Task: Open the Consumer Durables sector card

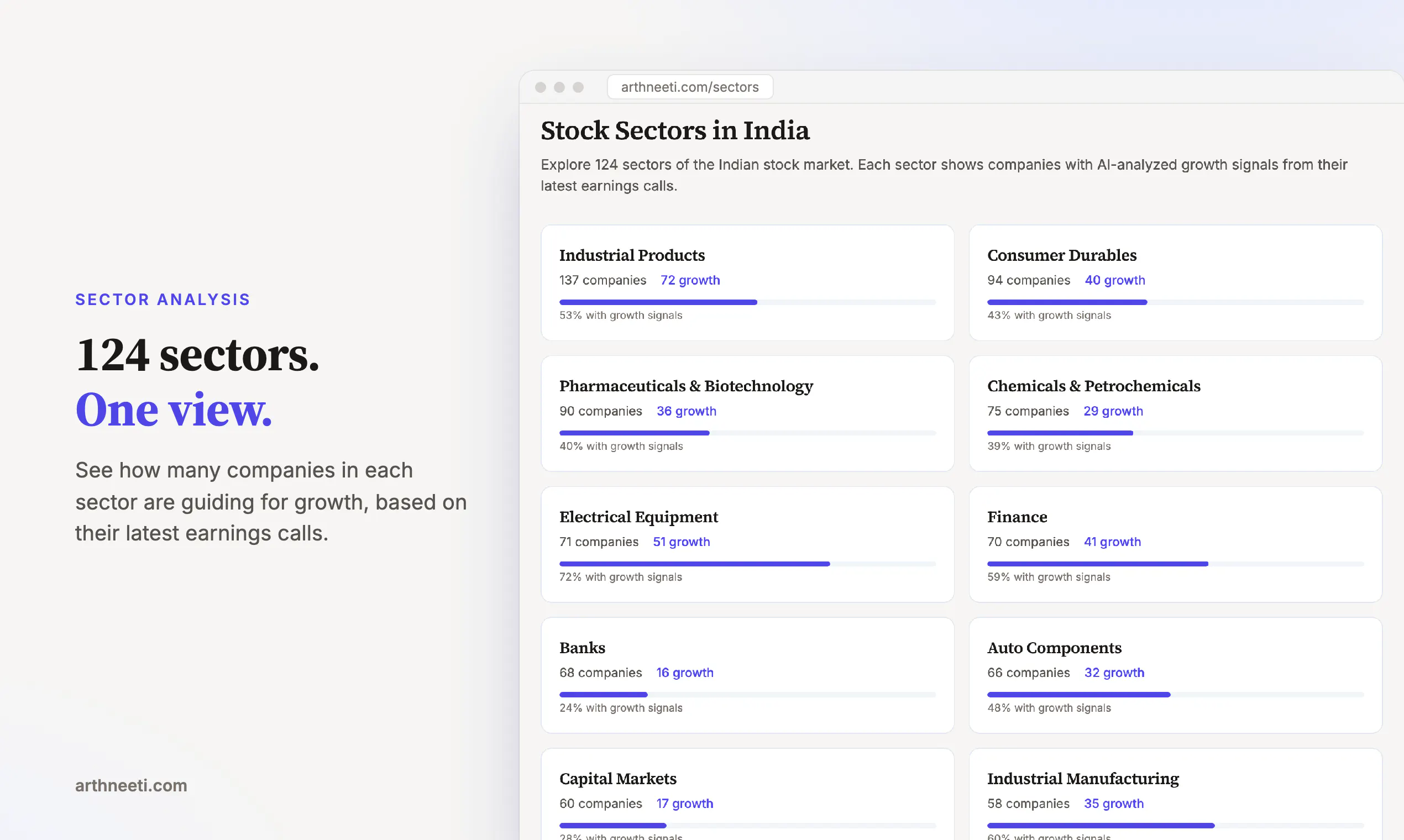Action: (x=1175, y=283)
